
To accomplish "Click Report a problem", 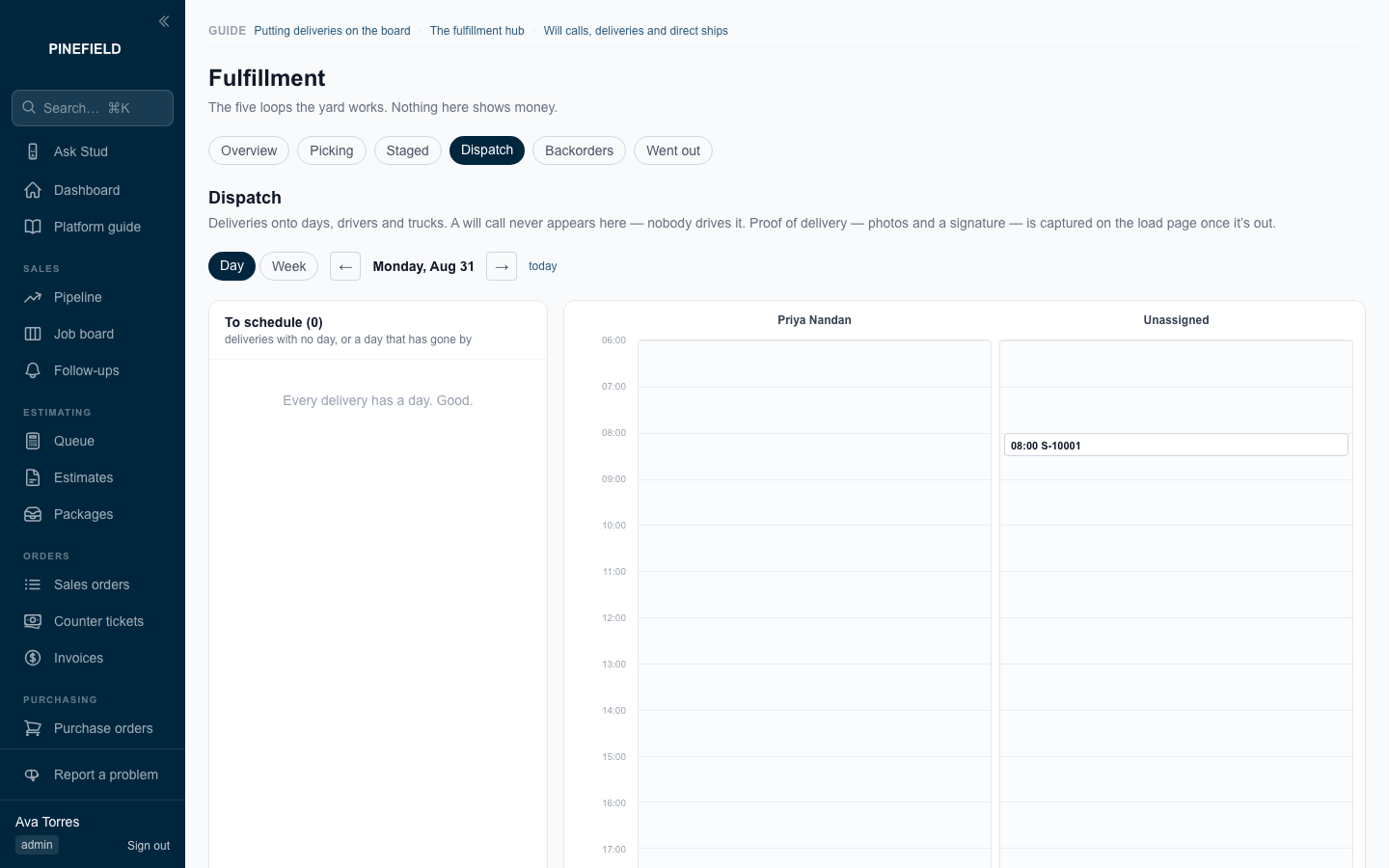I will [93, 774].
